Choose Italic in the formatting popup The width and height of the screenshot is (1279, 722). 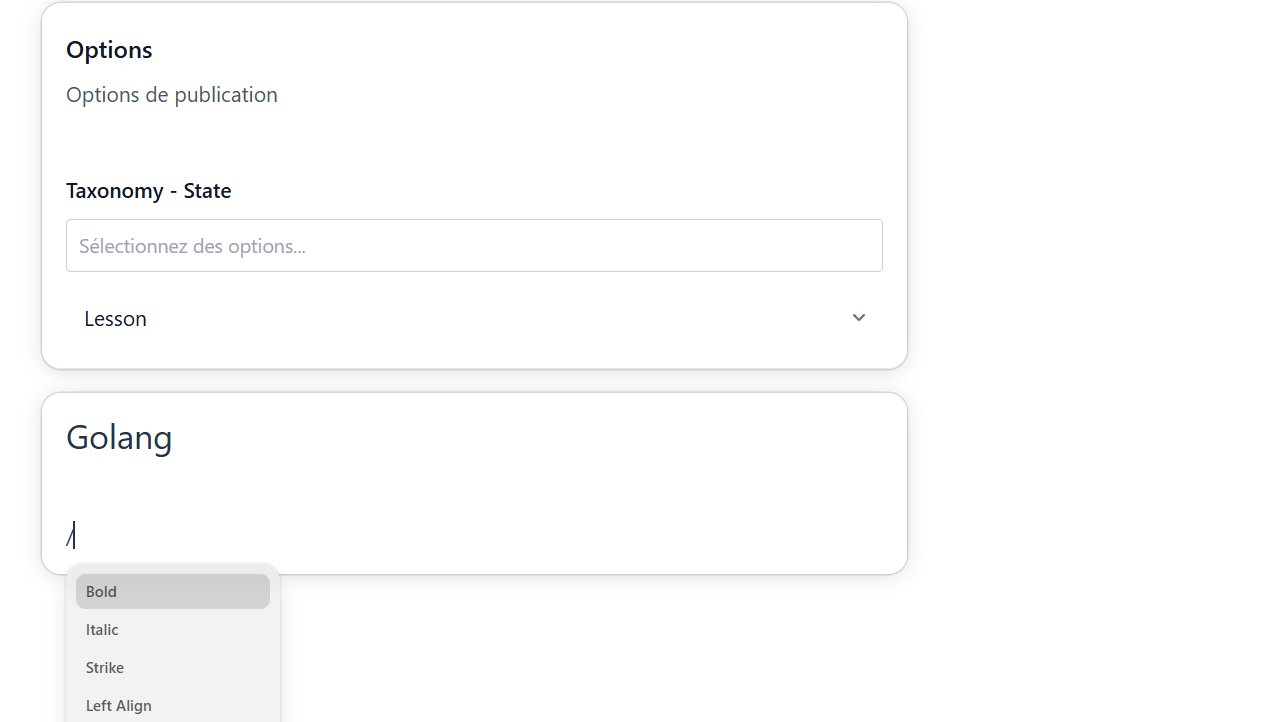click(172, 630)
